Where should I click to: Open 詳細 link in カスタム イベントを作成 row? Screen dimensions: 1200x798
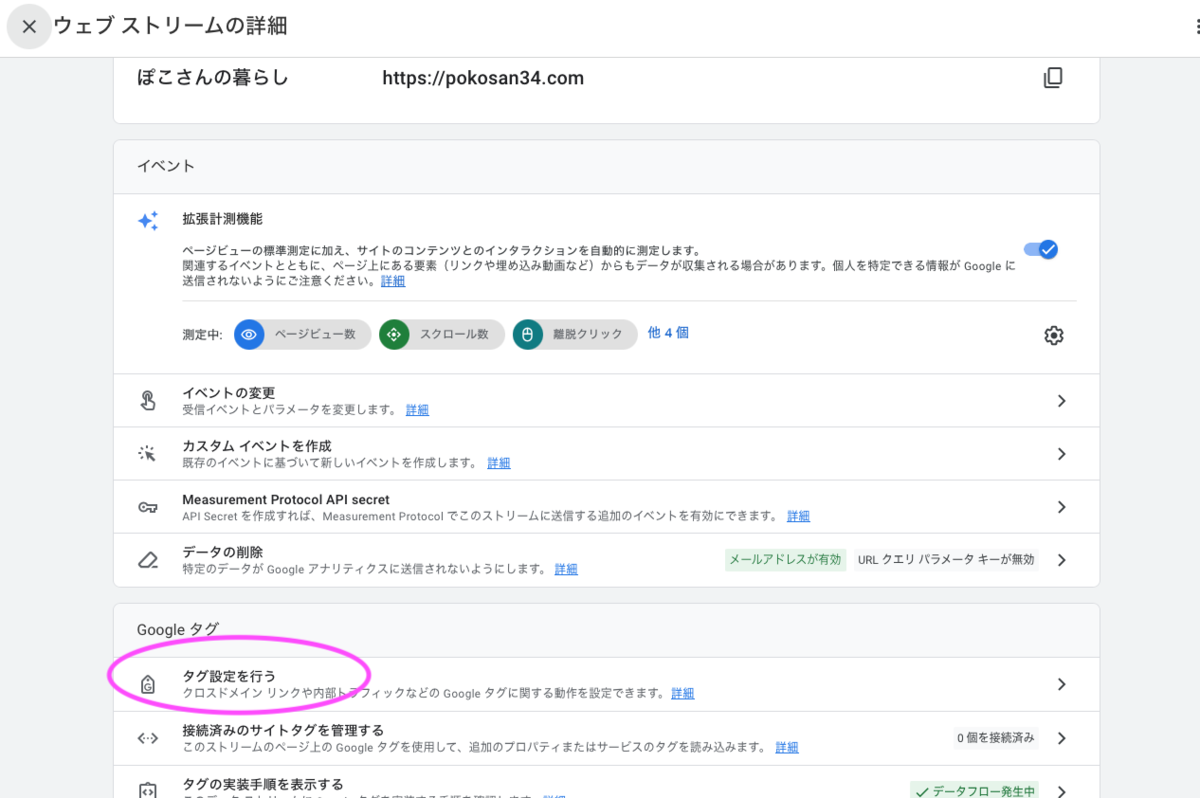point(499,463)
